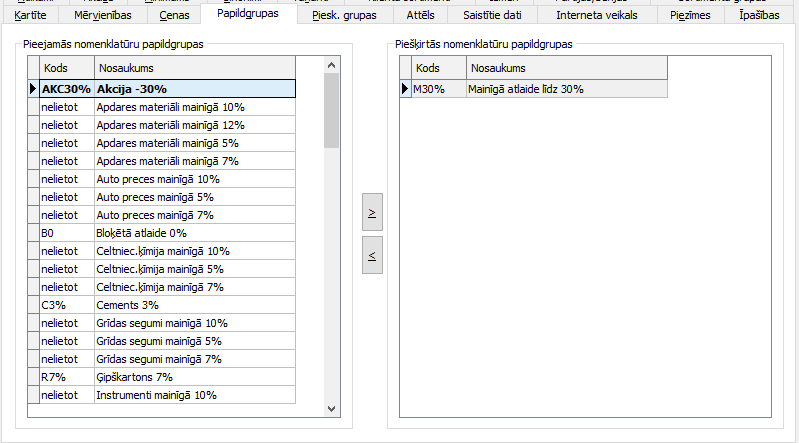The image size is (799, 443).
Task: Select the Bloķētā atlaide 0% row
Action: pos(195,233)
